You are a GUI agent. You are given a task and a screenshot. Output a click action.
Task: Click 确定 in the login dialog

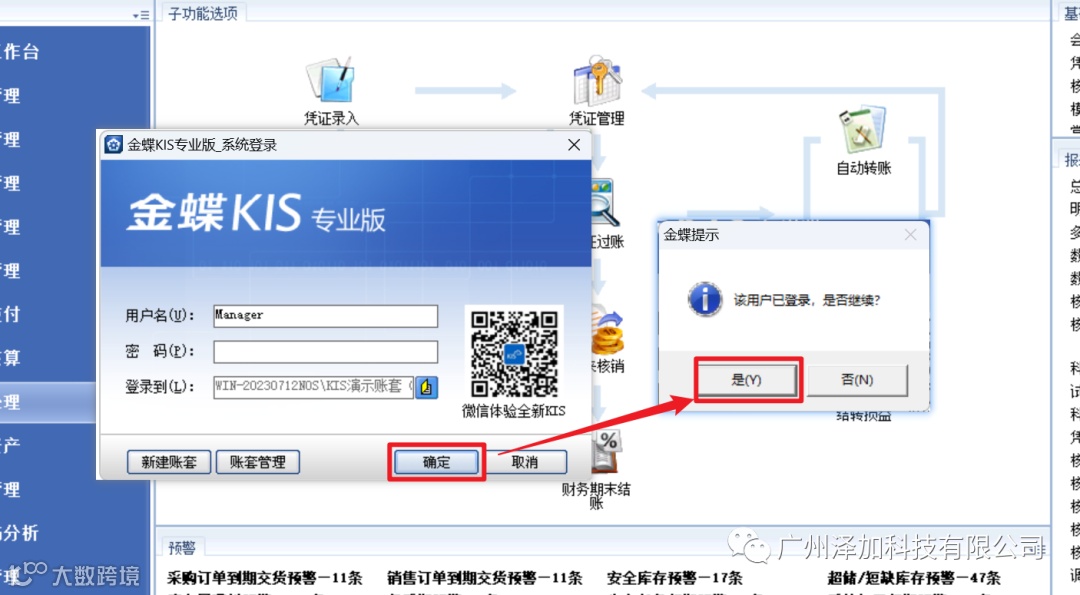pos(436,462)
